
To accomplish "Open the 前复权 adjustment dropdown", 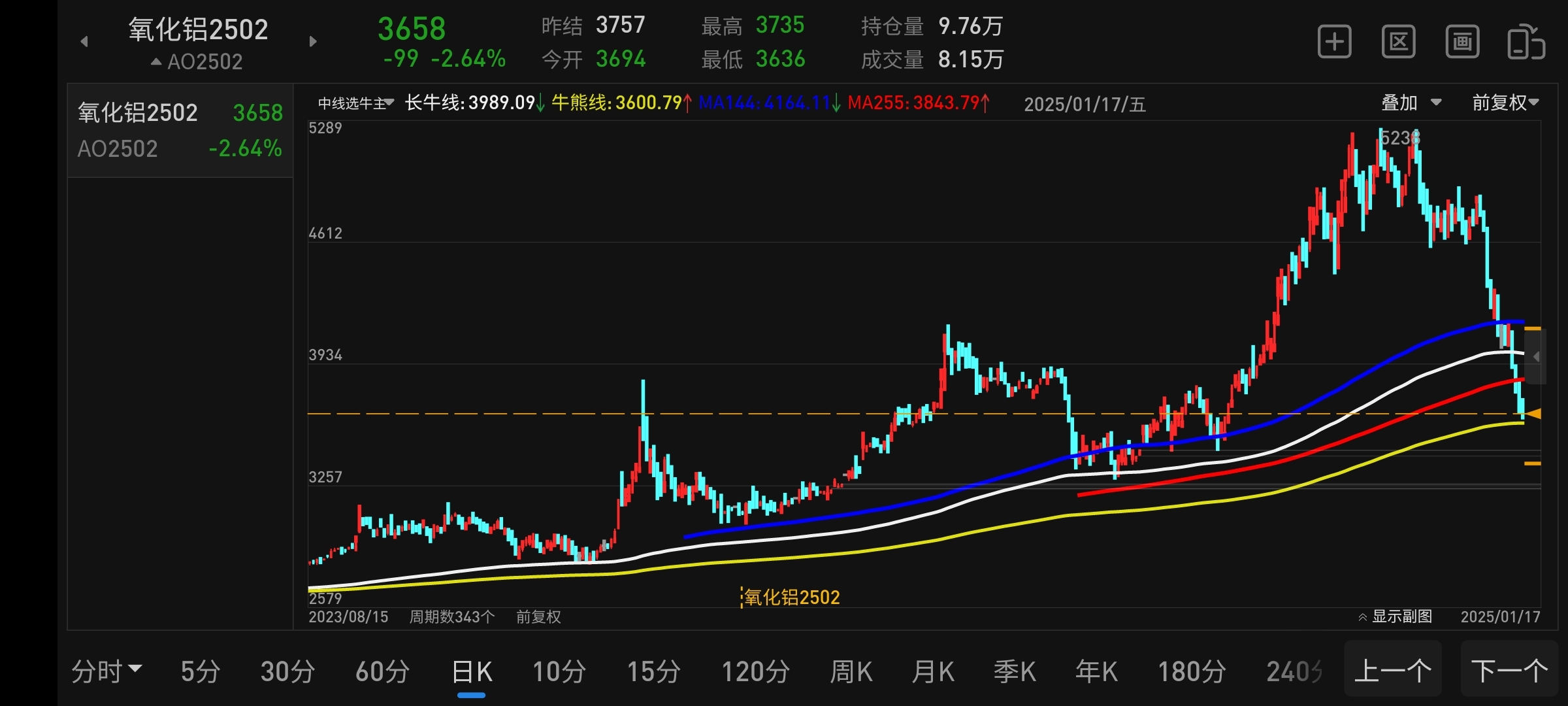I will (x=1505, y=103).
